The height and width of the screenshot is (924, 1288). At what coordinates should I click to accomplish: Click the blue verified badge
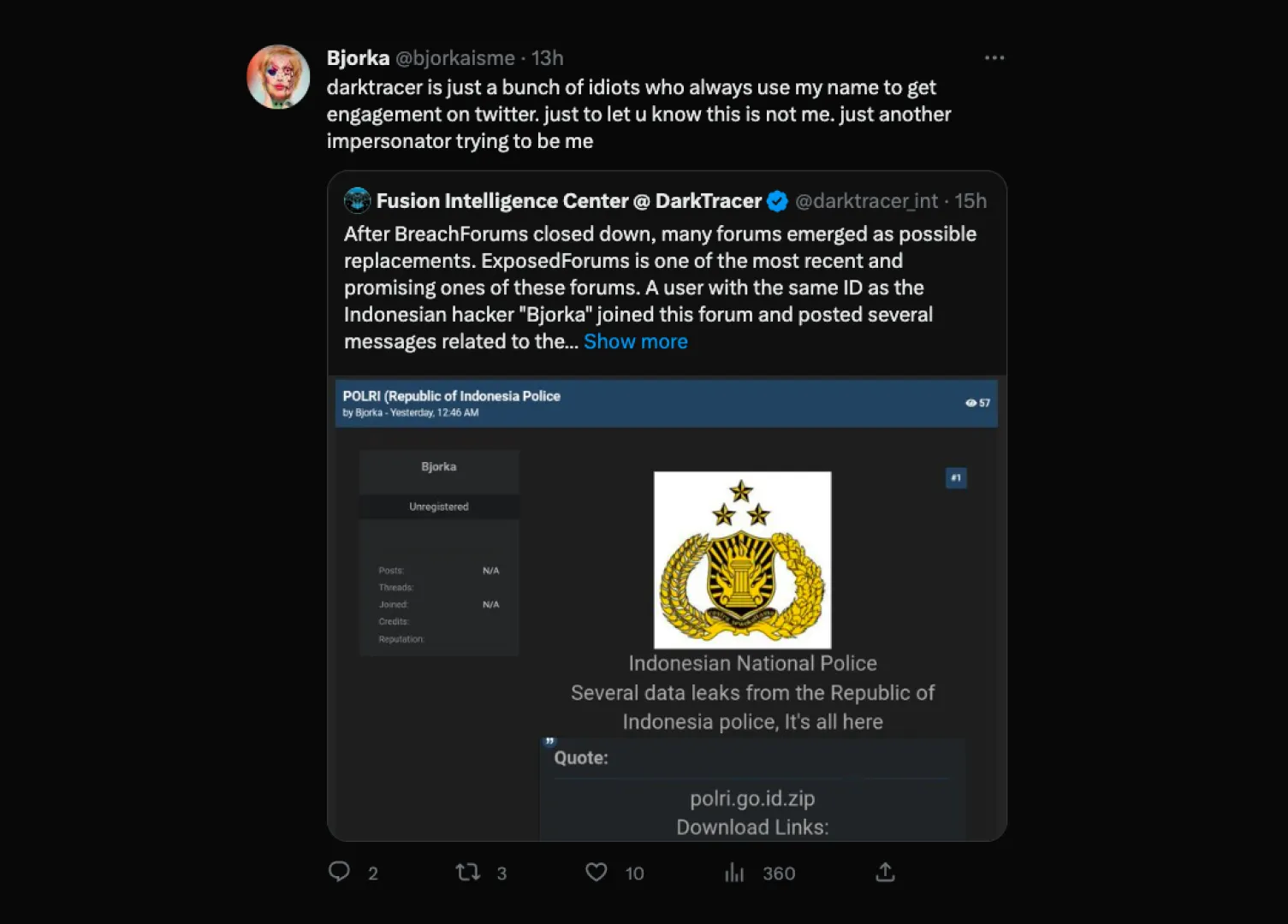tap(777, 201)
